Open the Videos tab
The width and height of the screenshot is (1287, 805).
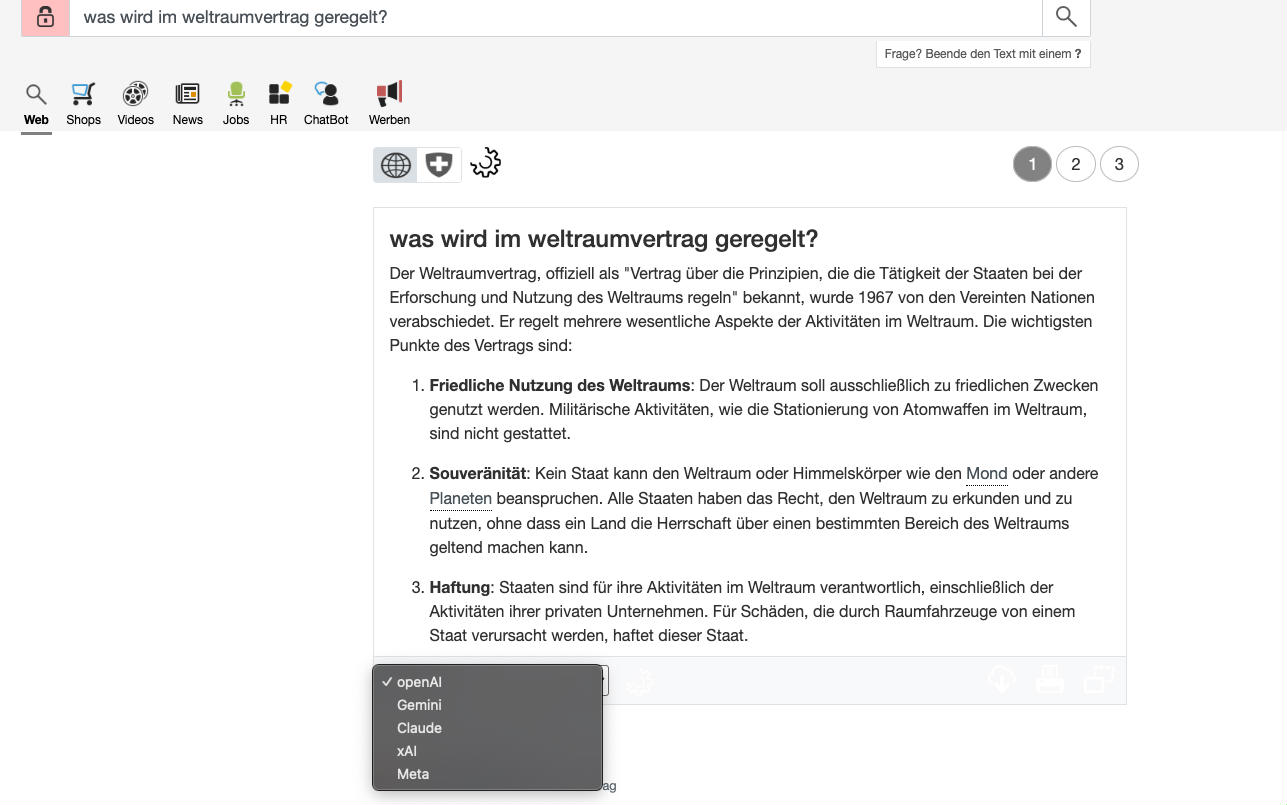[x=135, y=105]
